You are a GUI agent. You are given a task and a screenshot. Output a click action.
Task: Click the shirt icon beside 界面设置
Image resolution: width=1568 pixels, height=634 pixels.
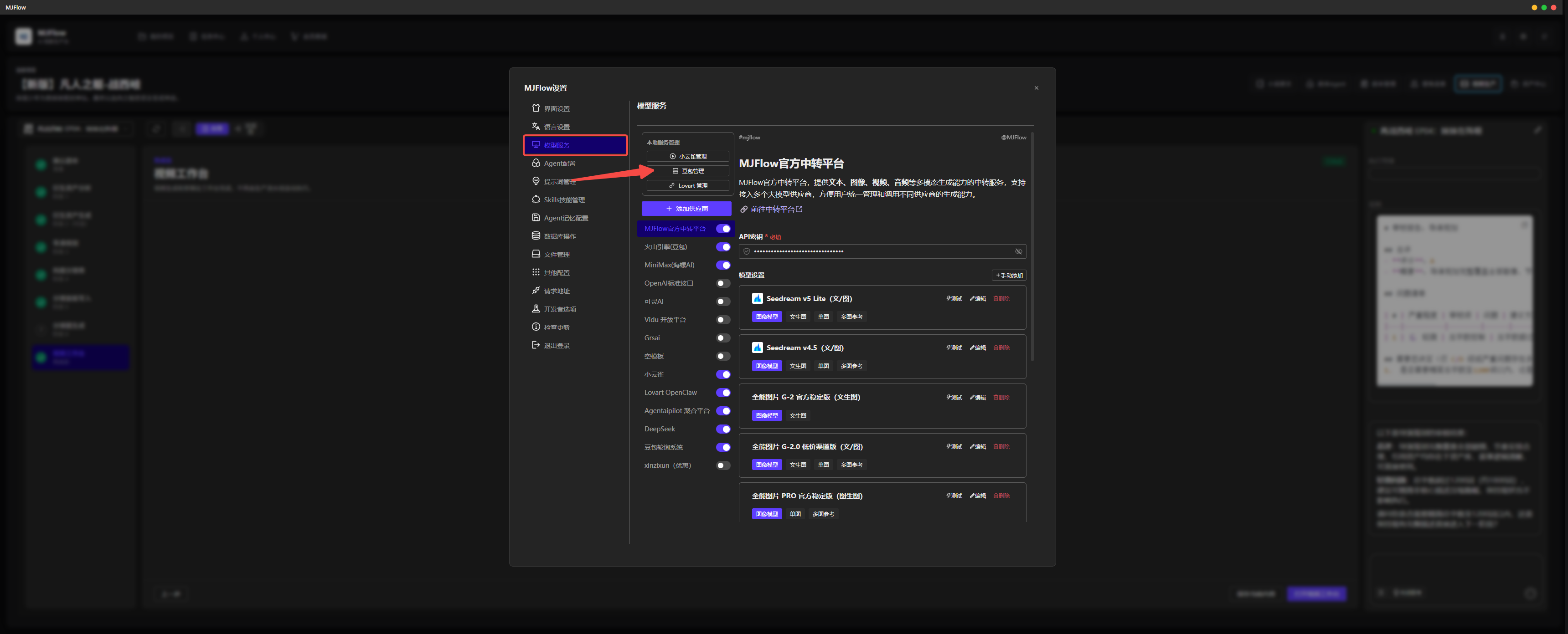(x=536, y=108)
